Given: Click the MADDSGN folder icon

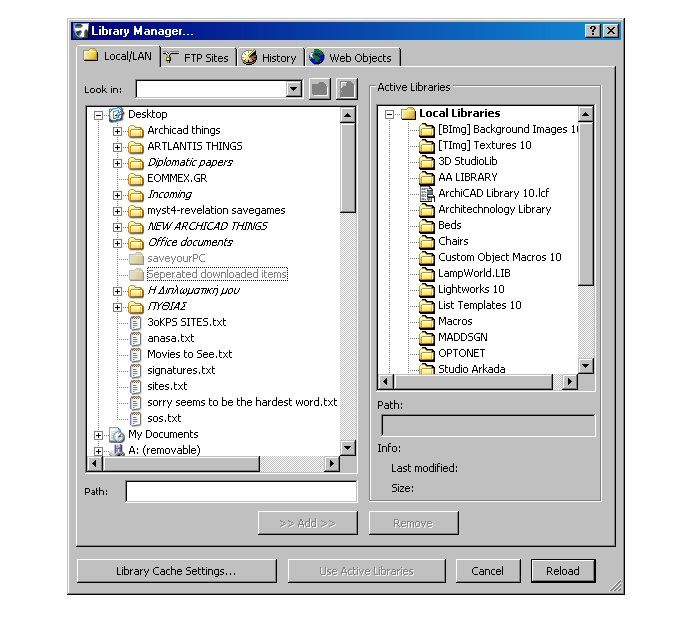Looking at the screenshot, I should [427, 338].
